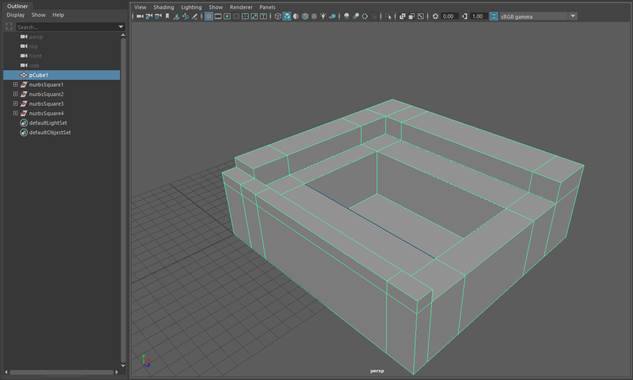Click the use all lights bulb icon
This screenshot has height=380, width=633.
click(323, 17)
